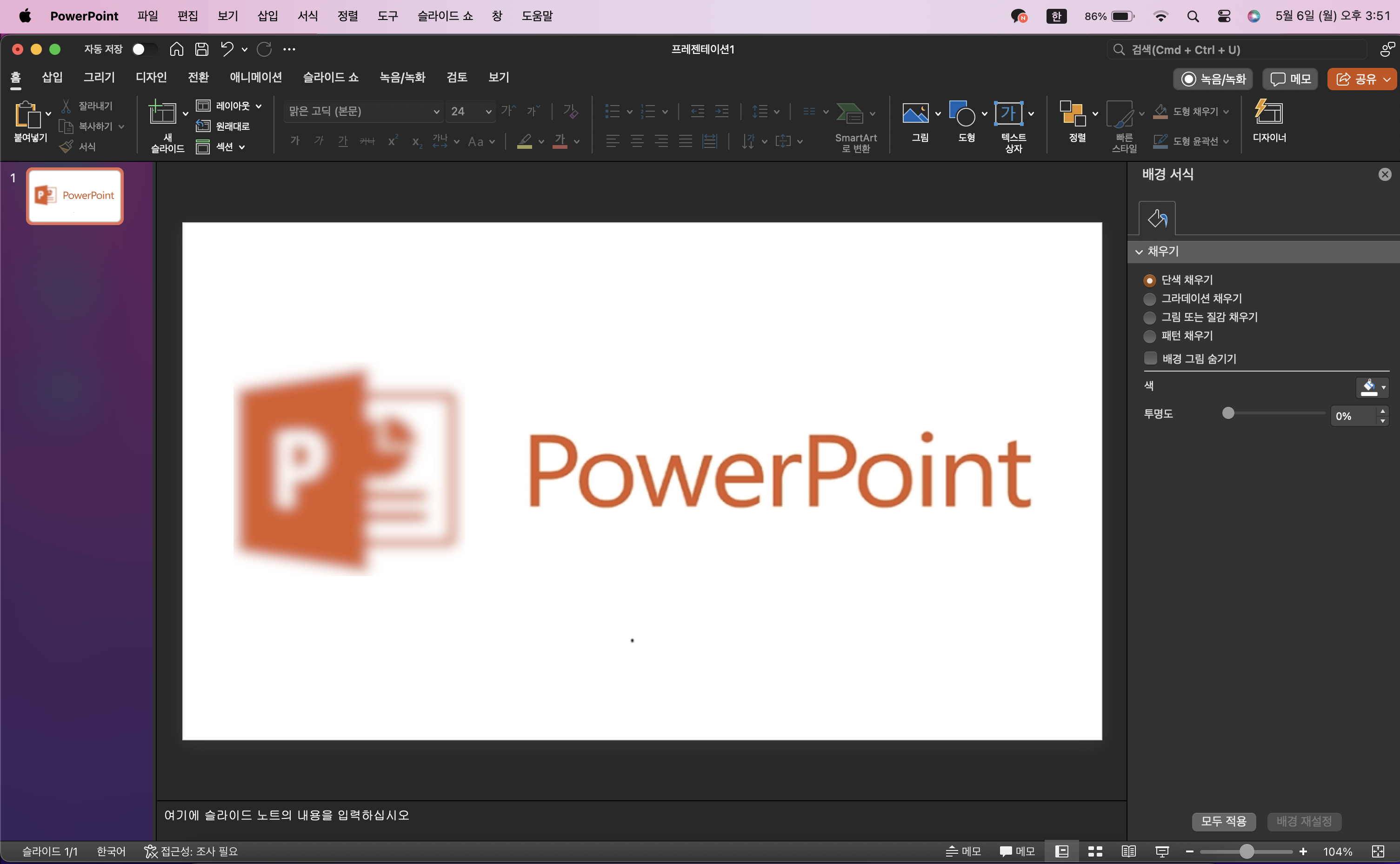Click Reset Background (배경 재설정) button

[x=1304, y=821]
